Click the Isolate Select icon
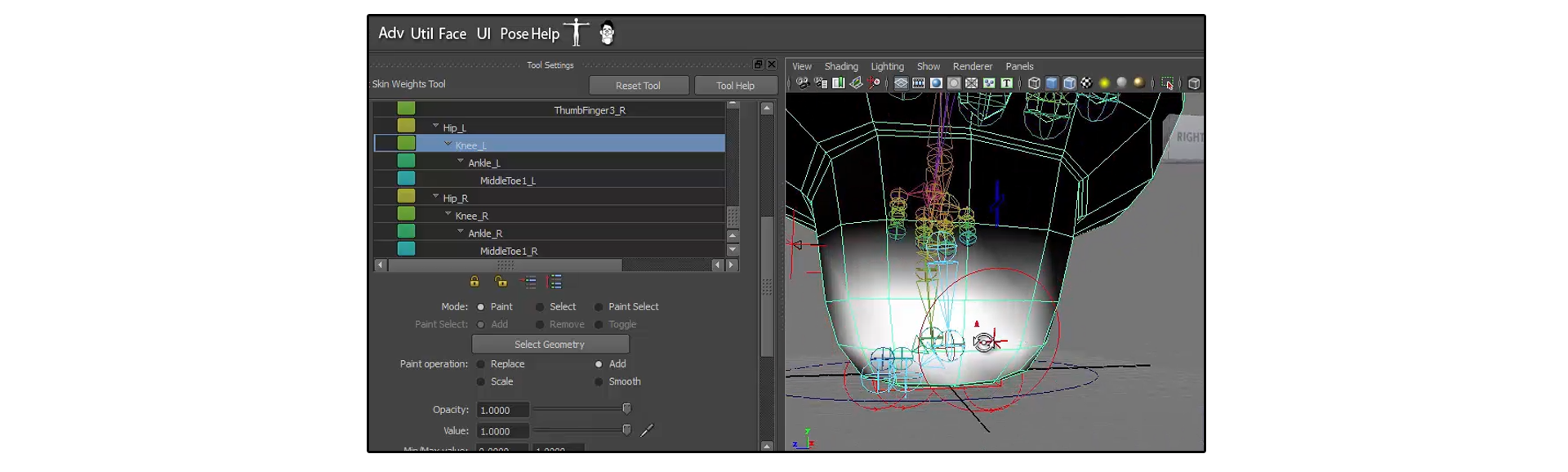The image size is (1568, 472). point(1168,83)
